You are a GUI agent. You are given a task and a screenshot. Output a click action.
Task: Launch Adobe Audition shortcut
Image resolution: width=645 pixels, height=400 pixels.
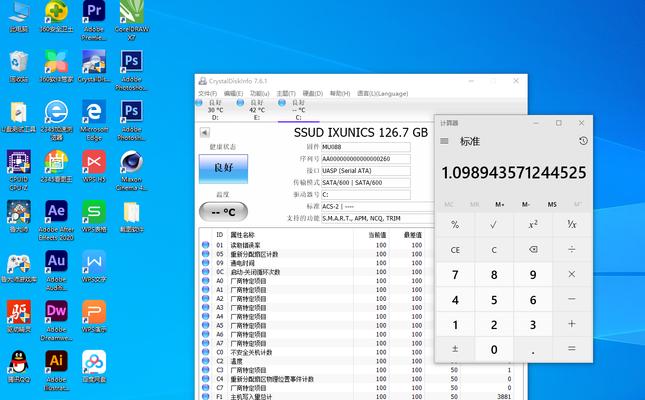tap(56, 271)
